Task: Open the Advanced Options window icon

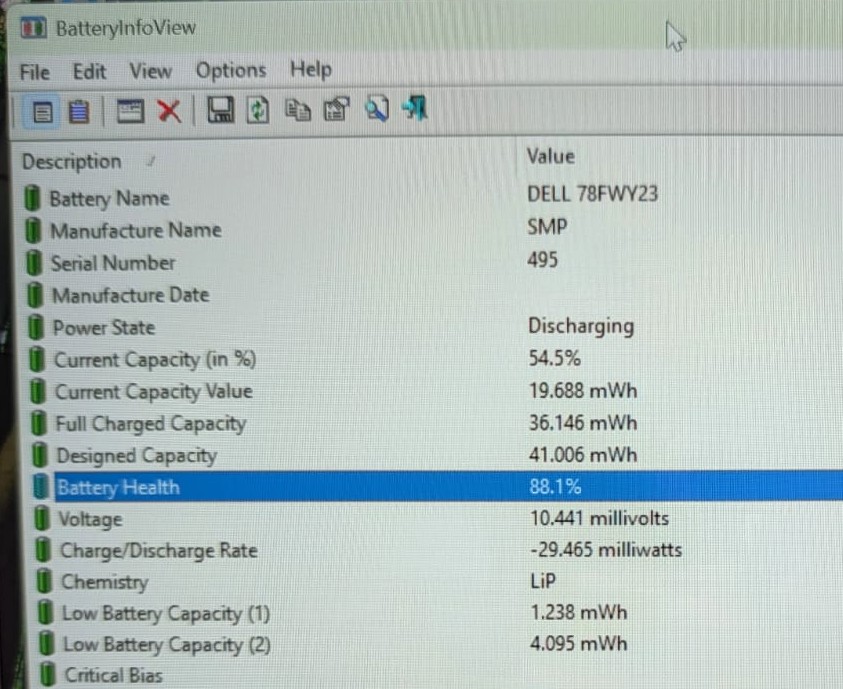Action: (130, 112)
